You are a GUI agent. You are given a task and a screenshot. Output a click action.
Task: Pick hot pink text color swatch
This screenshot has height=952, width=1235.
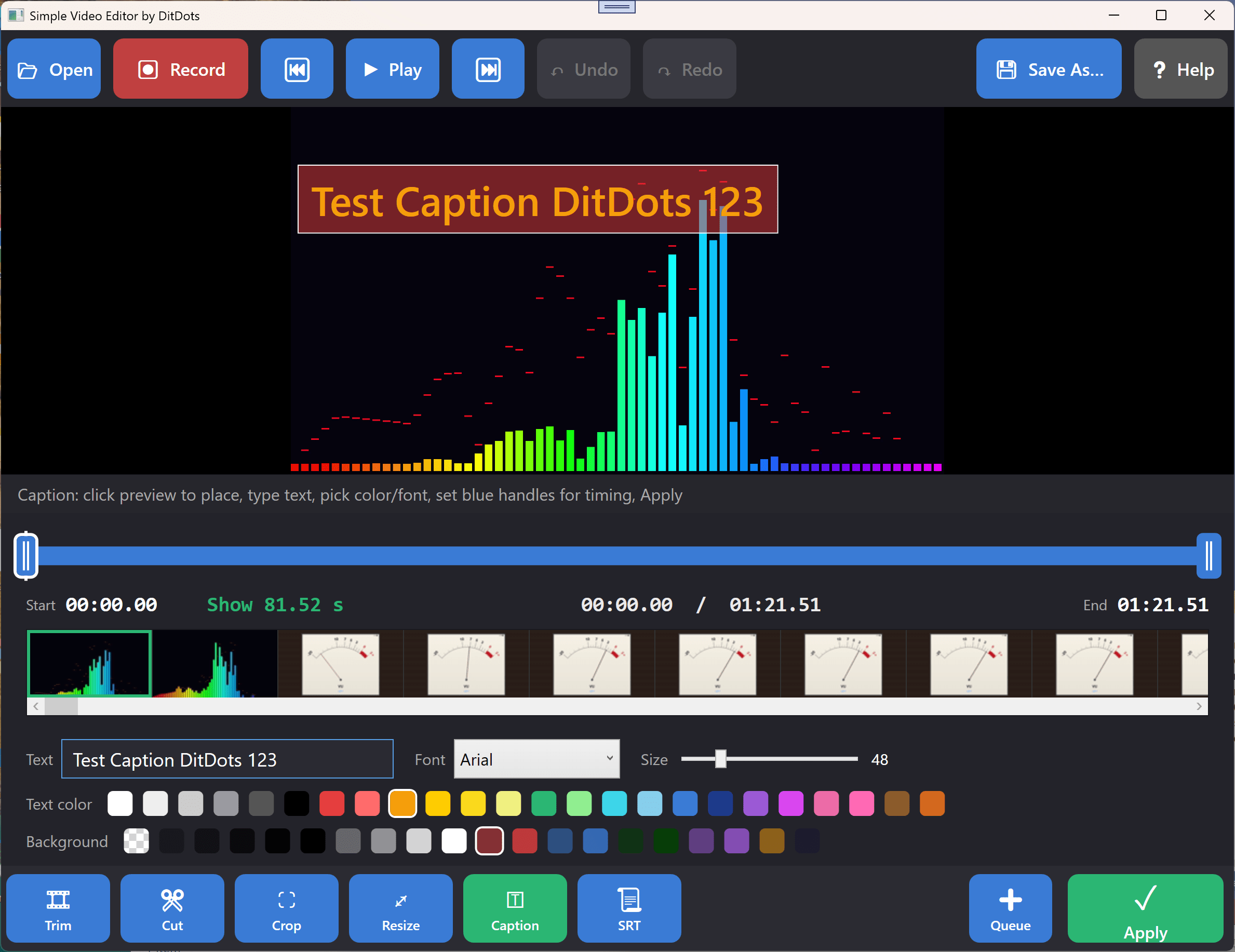pyautogui.click(x=862, y=804)
